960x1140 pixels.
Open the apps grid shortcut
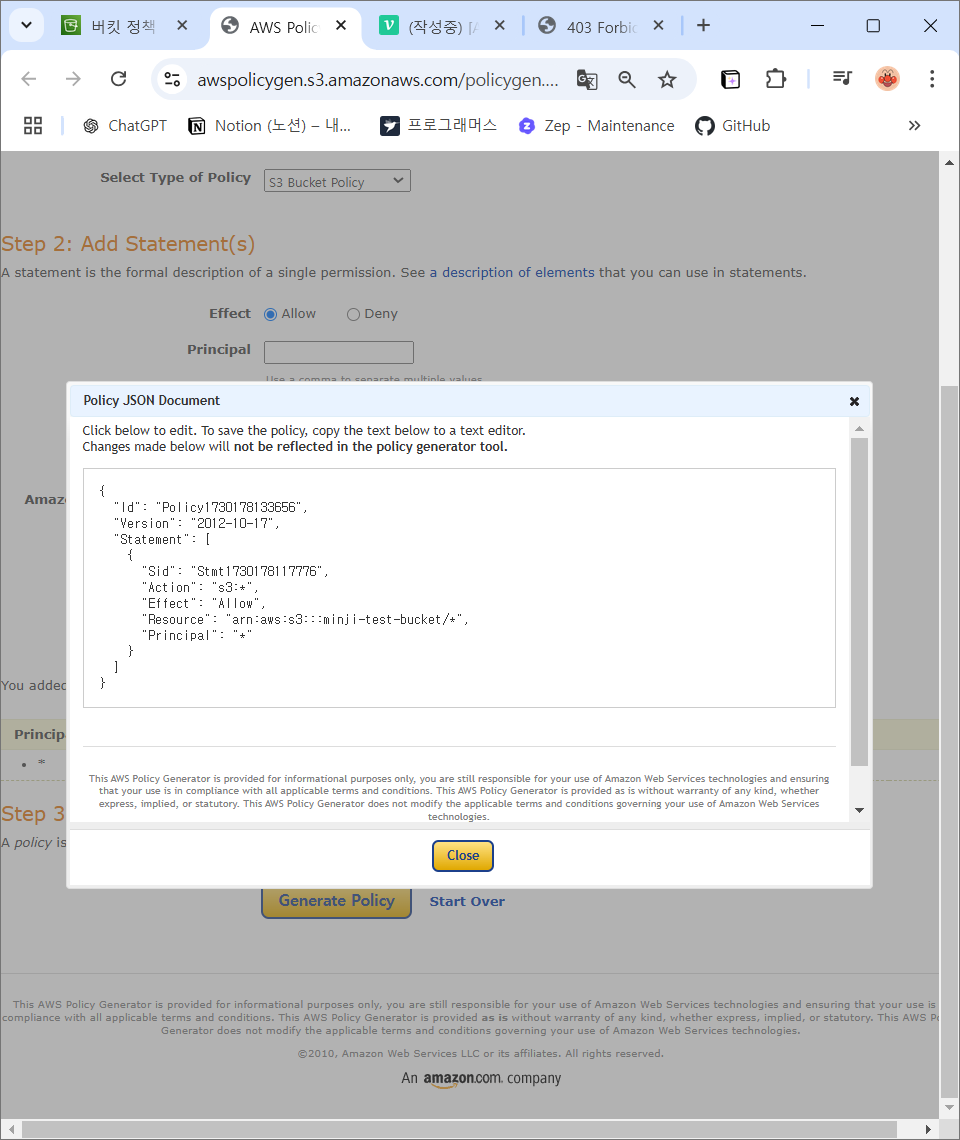33,126
